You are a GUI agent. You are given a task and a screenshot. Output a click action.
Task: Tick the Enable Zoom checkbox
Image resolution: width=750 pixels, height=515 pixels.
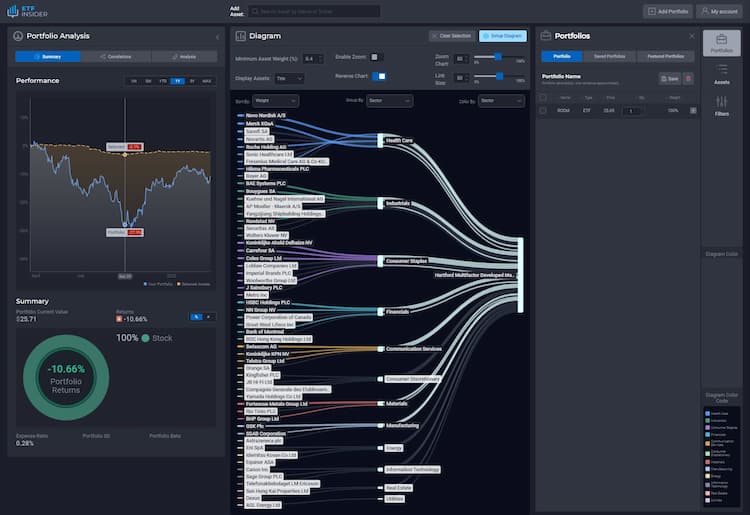pos(375,57)
